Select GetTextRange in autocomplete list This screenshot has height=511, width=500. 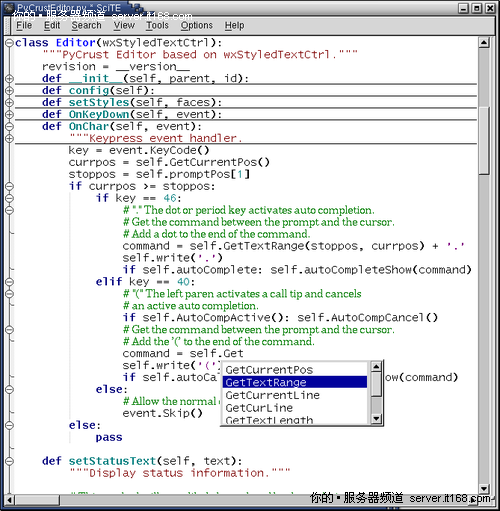tap(295, 382)
